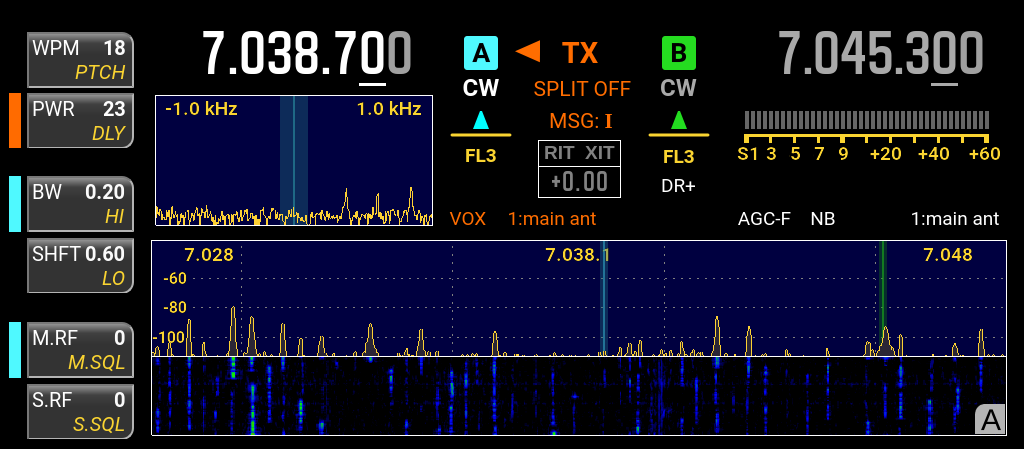The width and height of the screenshot is (1024, 449).
Task: Click the S-meter signal bar
Action: (x=866, y=119)
